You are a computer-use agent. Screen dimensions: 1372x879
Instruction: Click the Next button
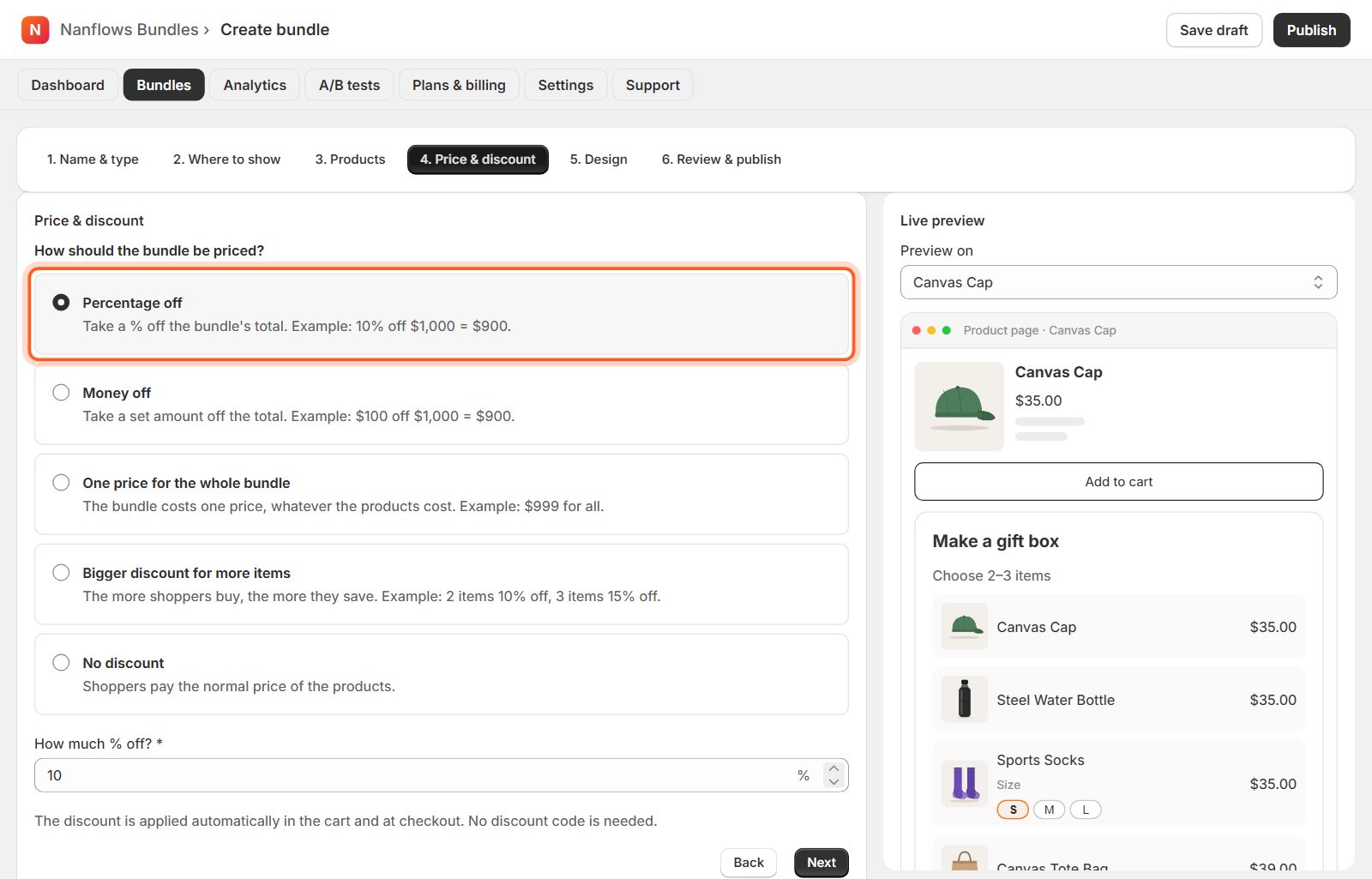(x=821, y=863)
